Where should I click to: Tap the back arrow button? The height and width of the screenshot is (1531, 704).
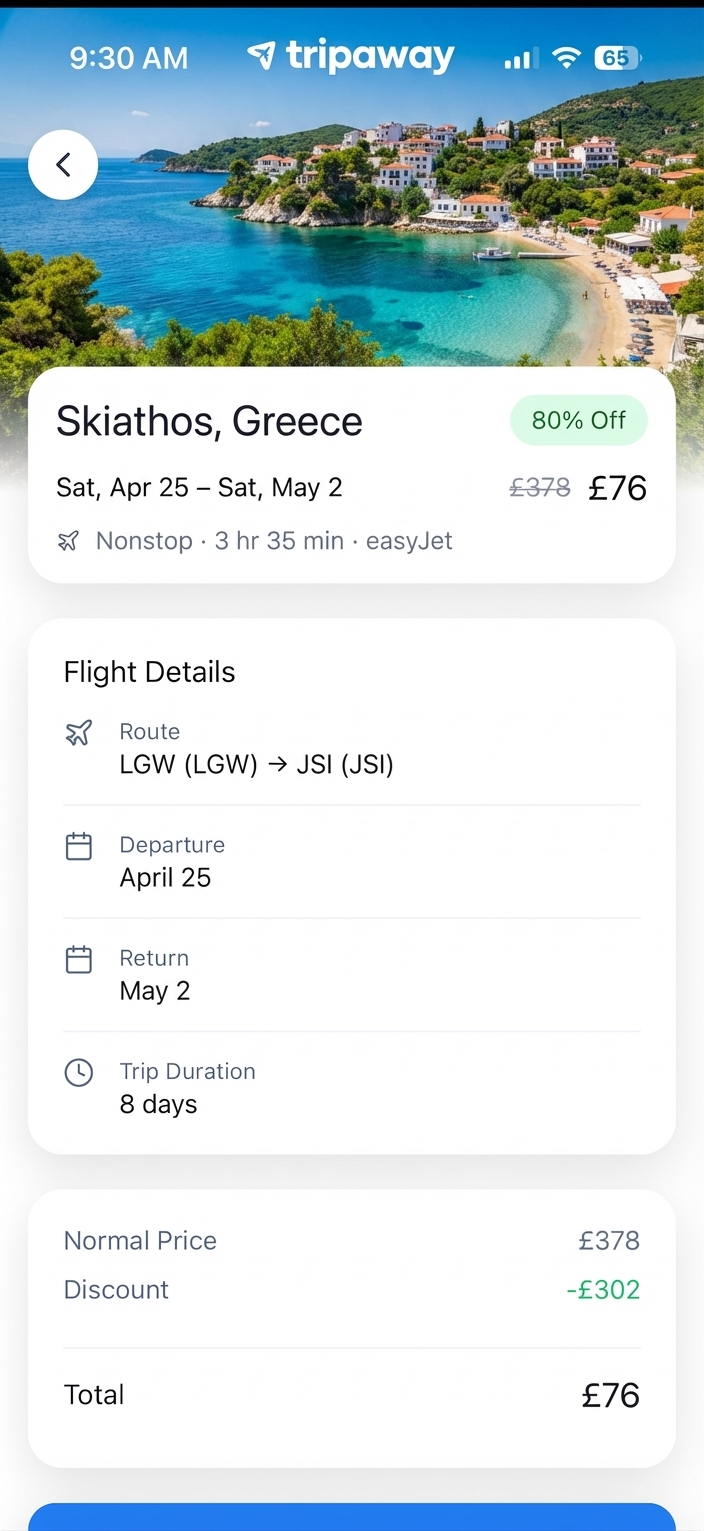[63, 165]
